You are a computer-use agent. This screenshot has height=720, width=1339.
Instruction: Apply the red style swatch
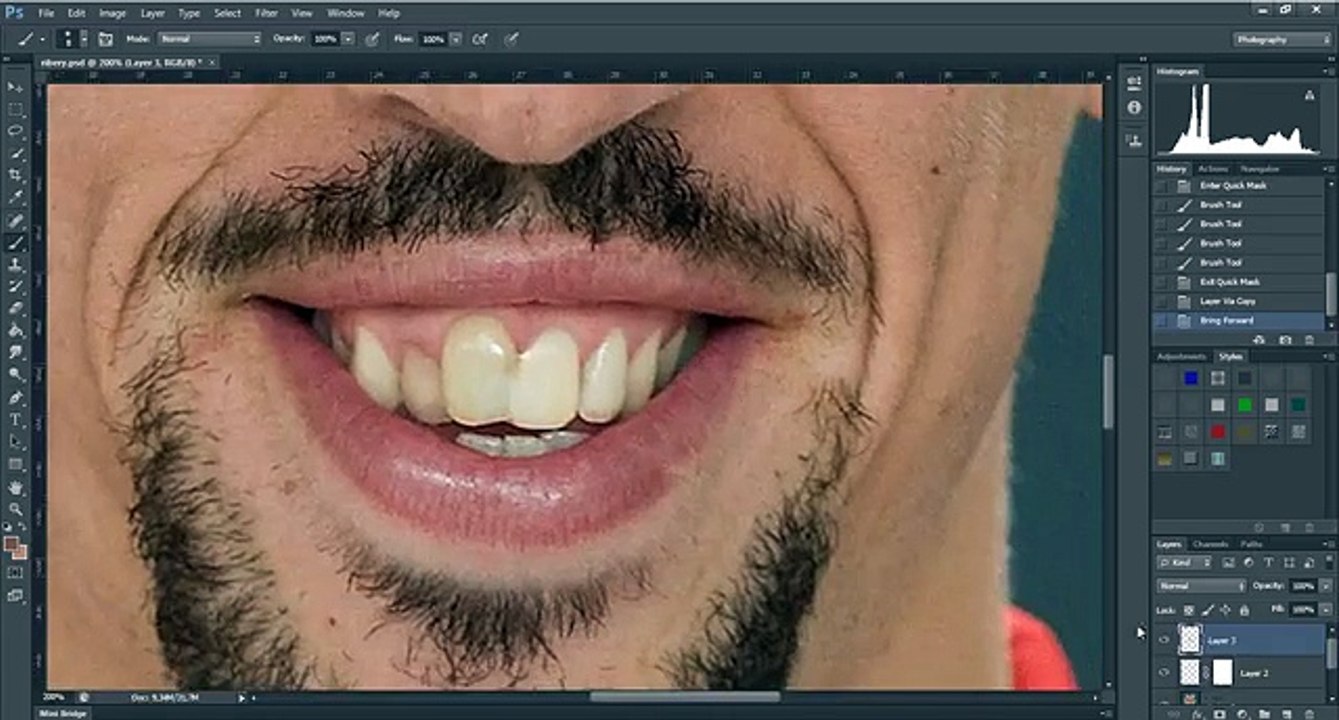click(1217, 432)
